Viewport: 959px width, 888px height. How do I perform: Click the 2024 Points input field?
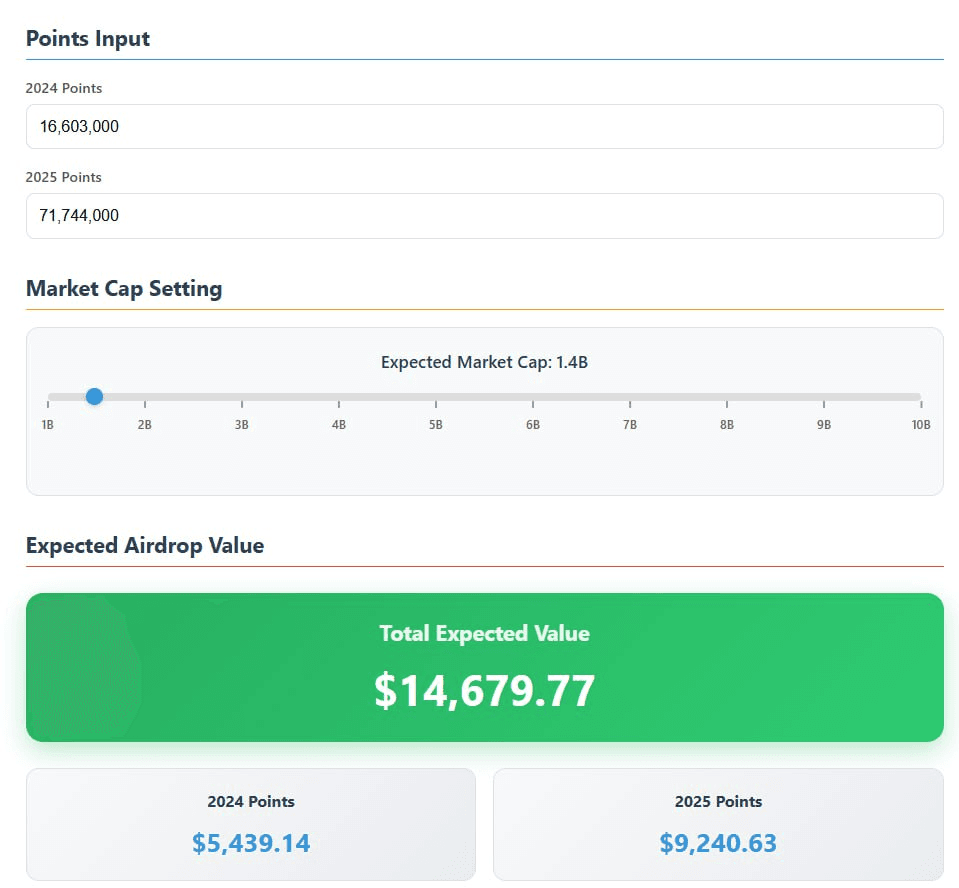pos(484,127)
